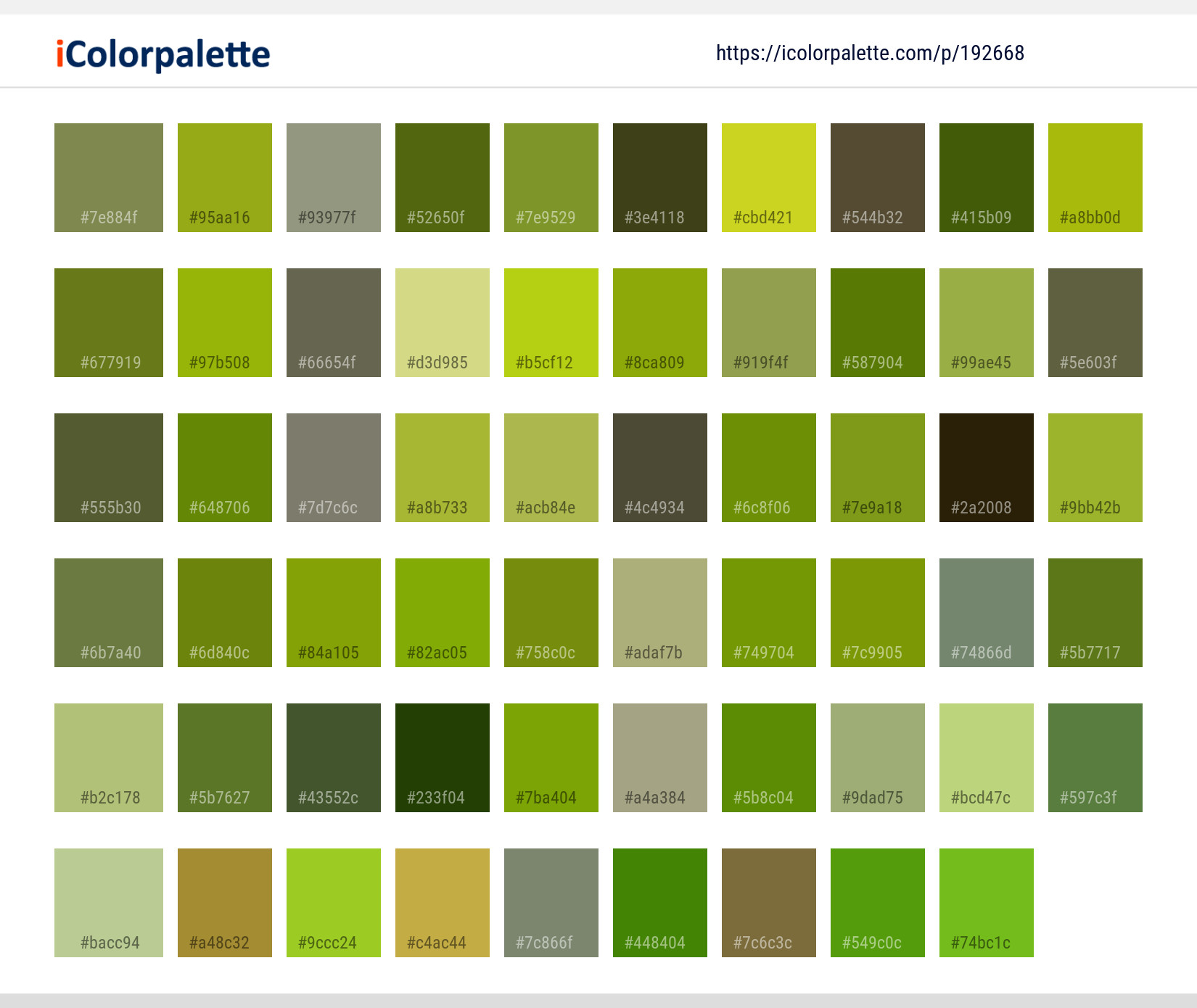Choose swatch #587904
The image size is (1197, 1008).
tap(878, 323)
